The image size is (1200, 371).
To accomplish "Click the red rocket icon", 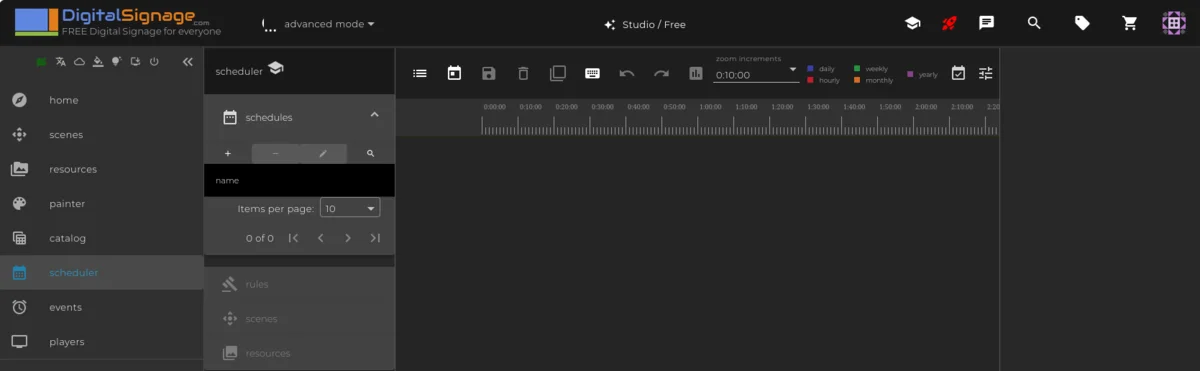I will click(x=950, y=23).
